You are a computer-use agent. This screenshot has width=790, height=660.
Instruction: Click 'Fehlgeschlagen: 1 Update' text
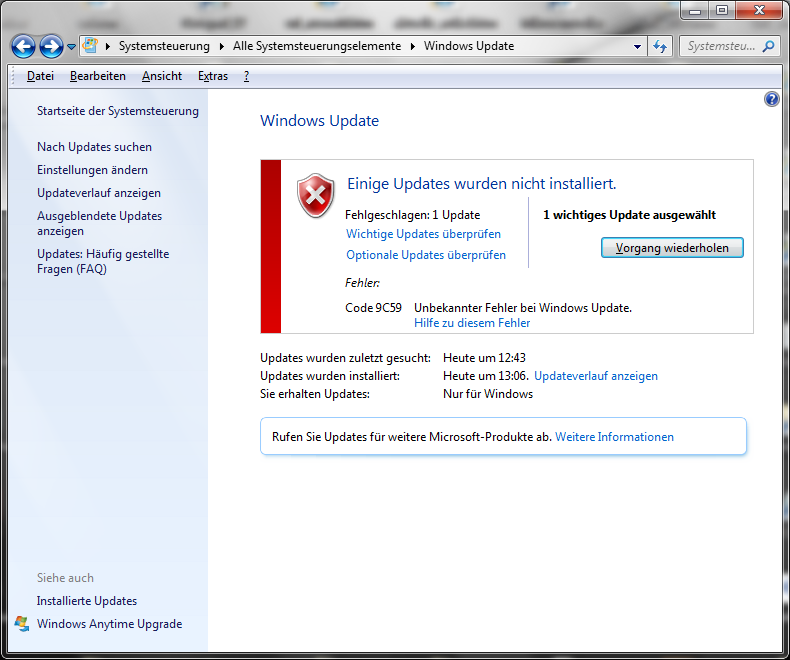412,215
